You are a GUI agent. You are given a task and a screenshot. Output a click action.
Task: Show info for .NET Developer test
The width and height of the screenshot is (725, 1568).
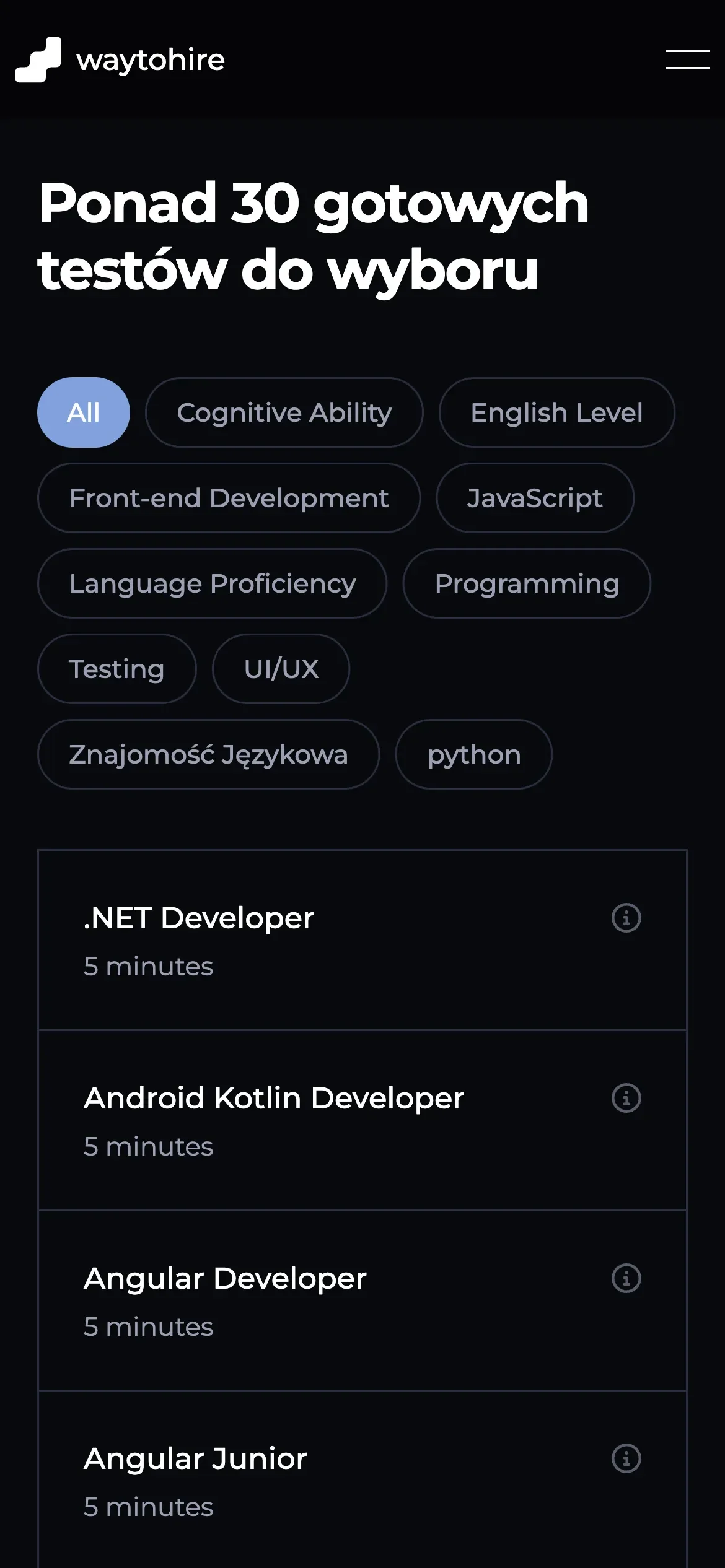pyautogui.click(x=626, y=918)
